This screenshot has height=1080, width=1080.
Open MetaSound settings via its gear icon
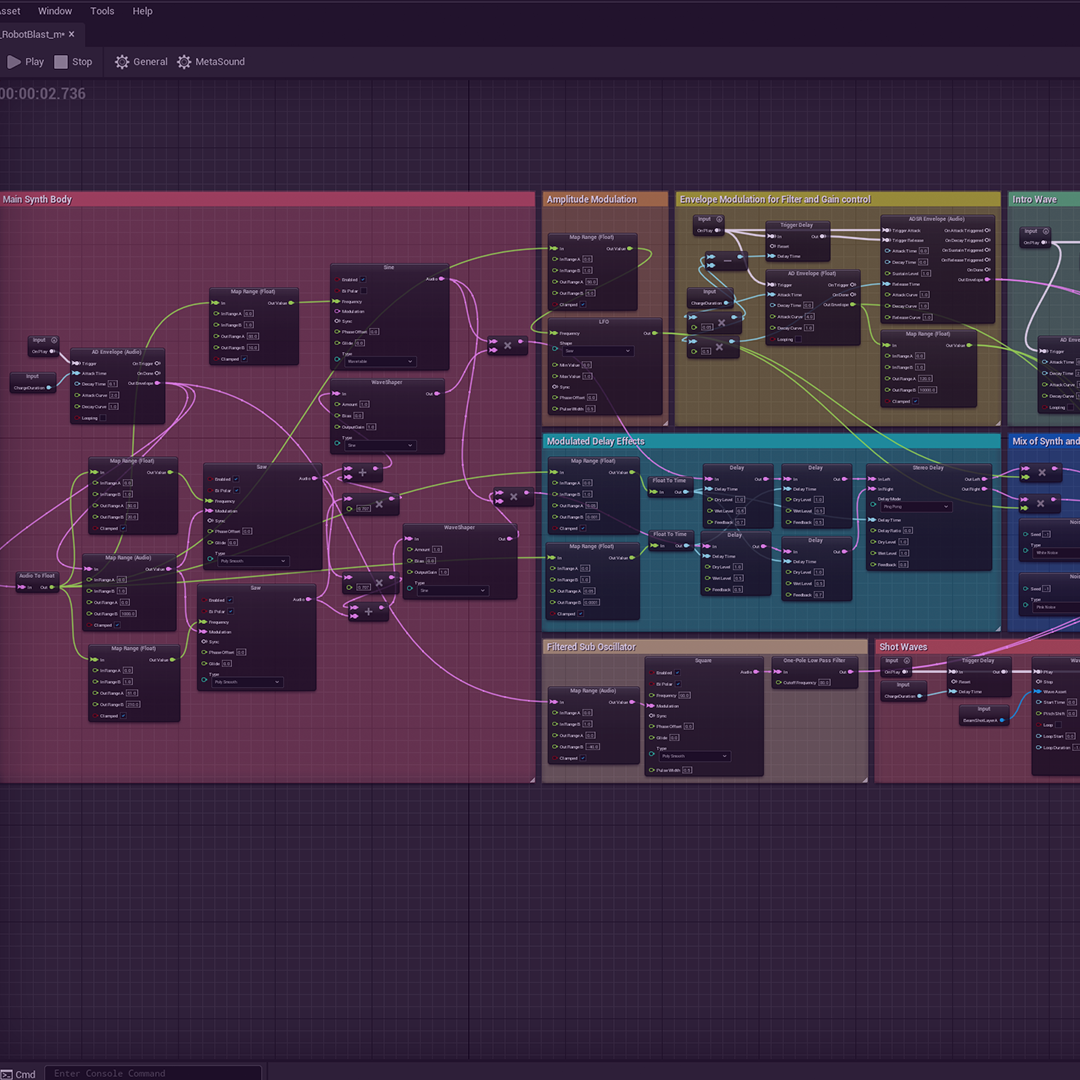coord(184,62)
